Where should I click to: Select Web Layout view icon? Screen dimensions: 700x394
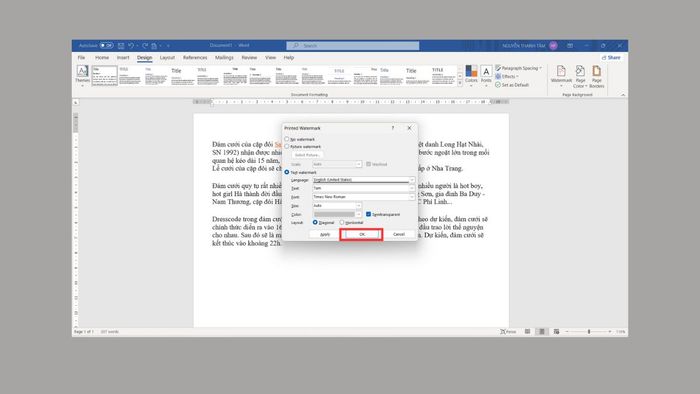[x=556, y=332]
